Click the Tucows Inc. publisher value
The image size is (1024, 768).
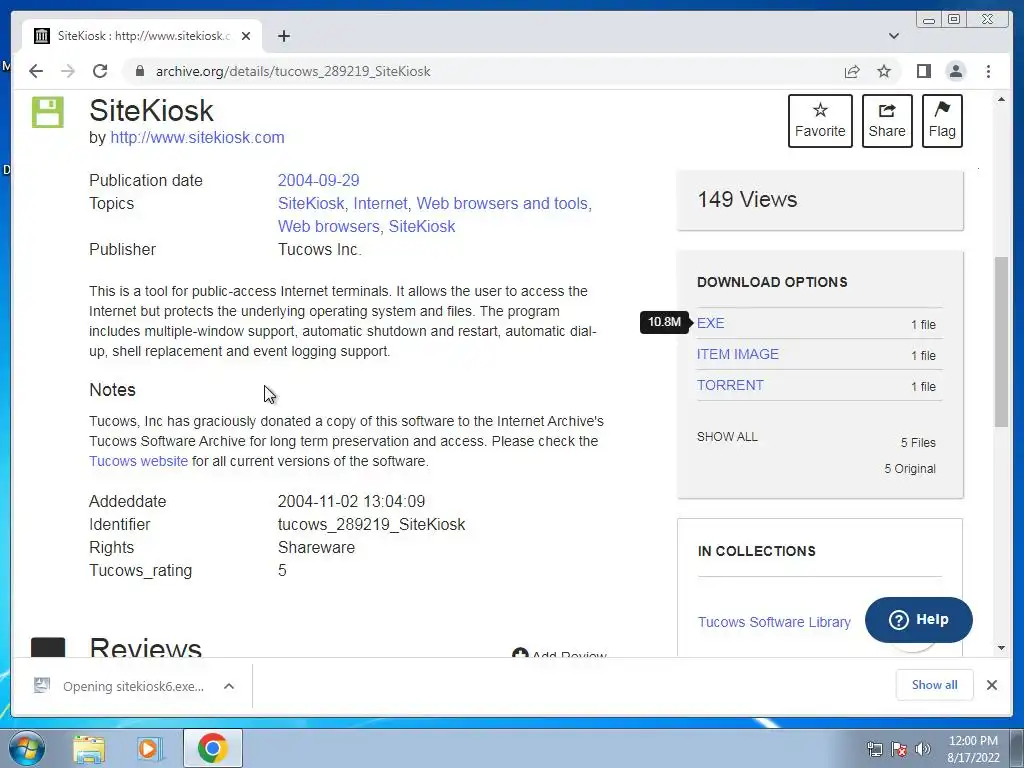coord(319,249)
